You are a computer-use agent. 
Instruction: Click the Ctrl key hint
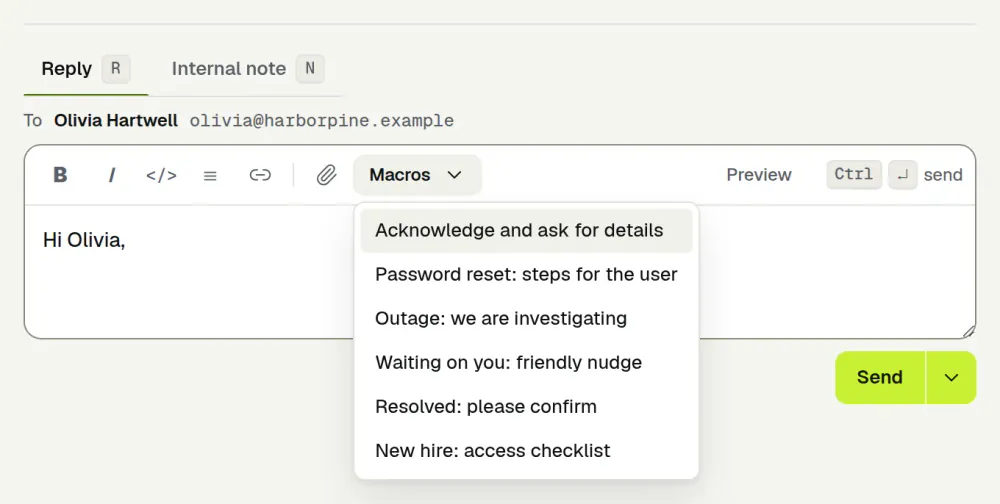pyautogui.click(x=854, y=175)
